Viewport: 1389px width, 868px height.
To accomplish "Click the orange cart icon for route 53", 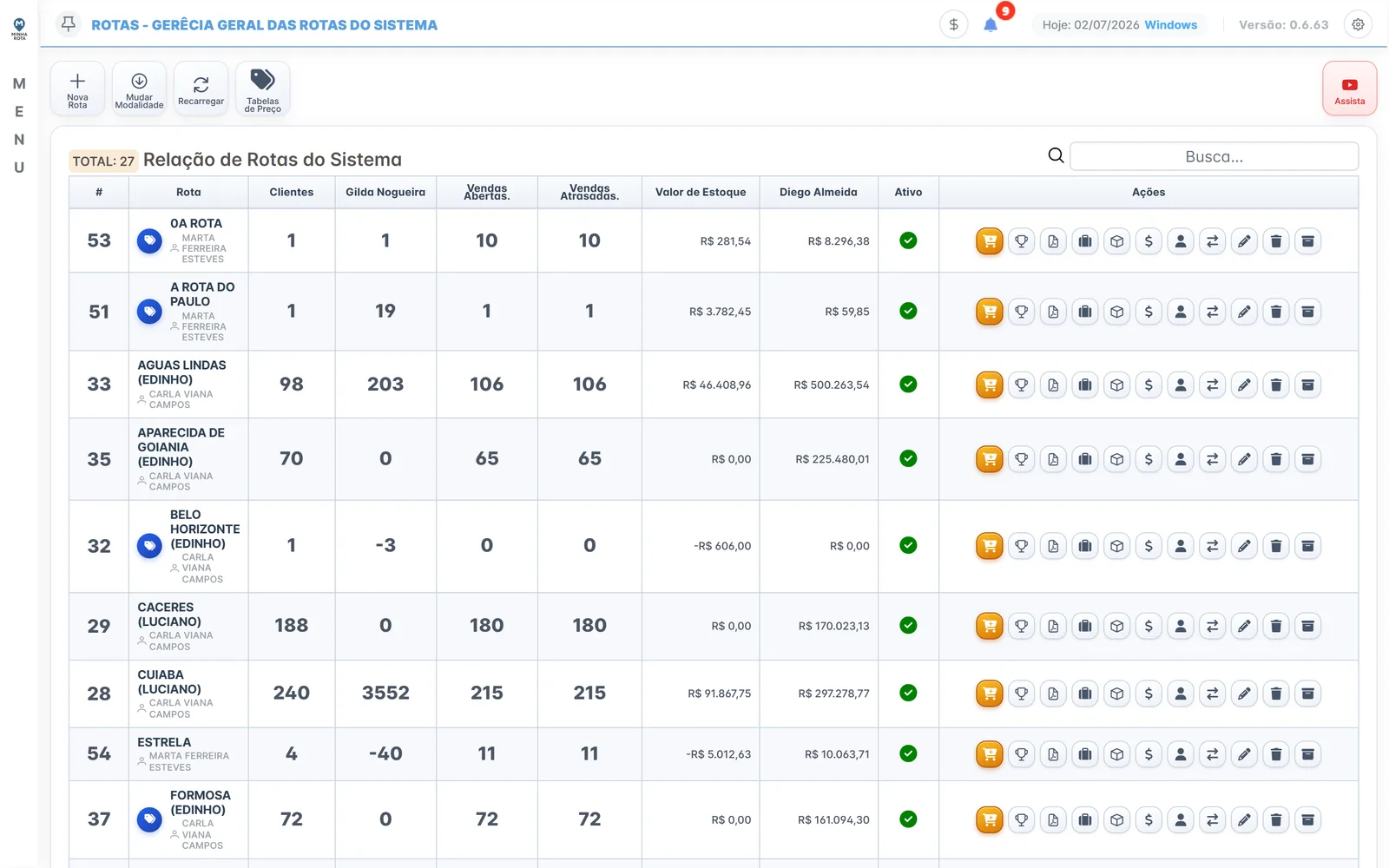I will tap(990, 241).
